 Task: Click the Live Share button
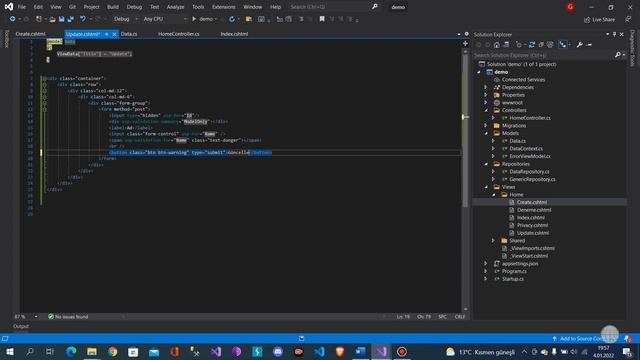[599, 20]
